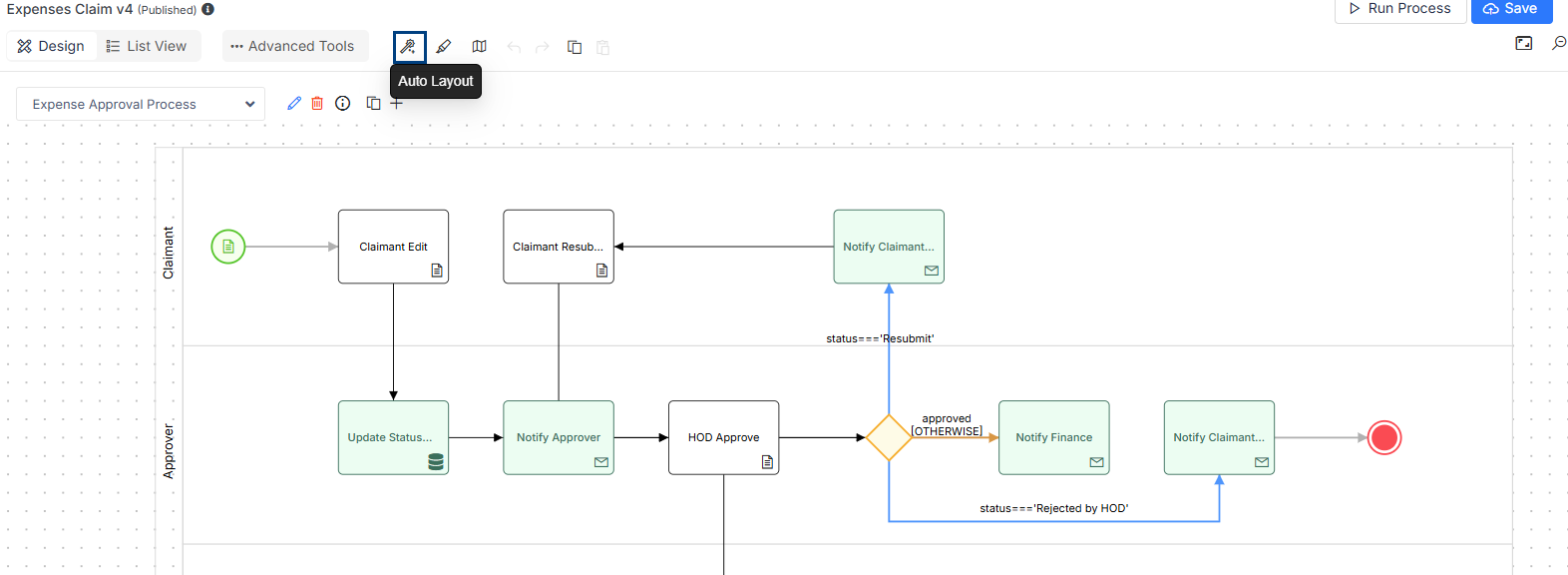Add new process with plus icon
Image resolution: width=1568 pixels, height=575 pixels.
tap(397, 104)
